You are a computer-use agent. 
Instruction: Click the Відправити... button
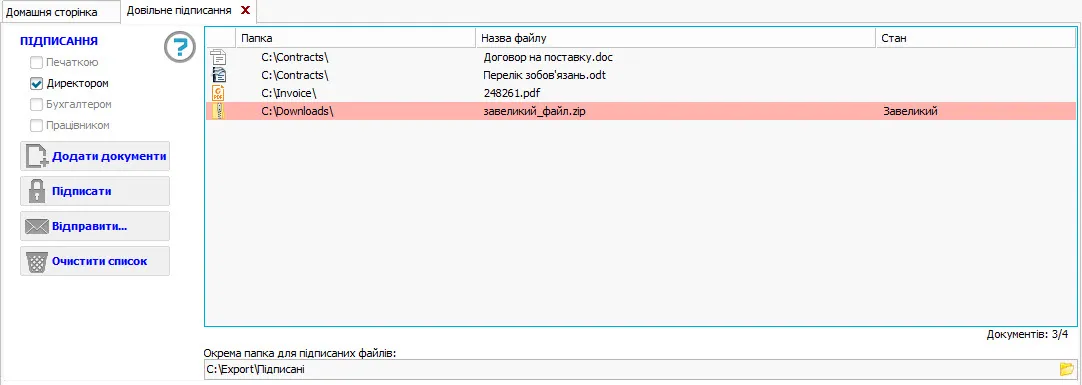click(x=95, y=226)
